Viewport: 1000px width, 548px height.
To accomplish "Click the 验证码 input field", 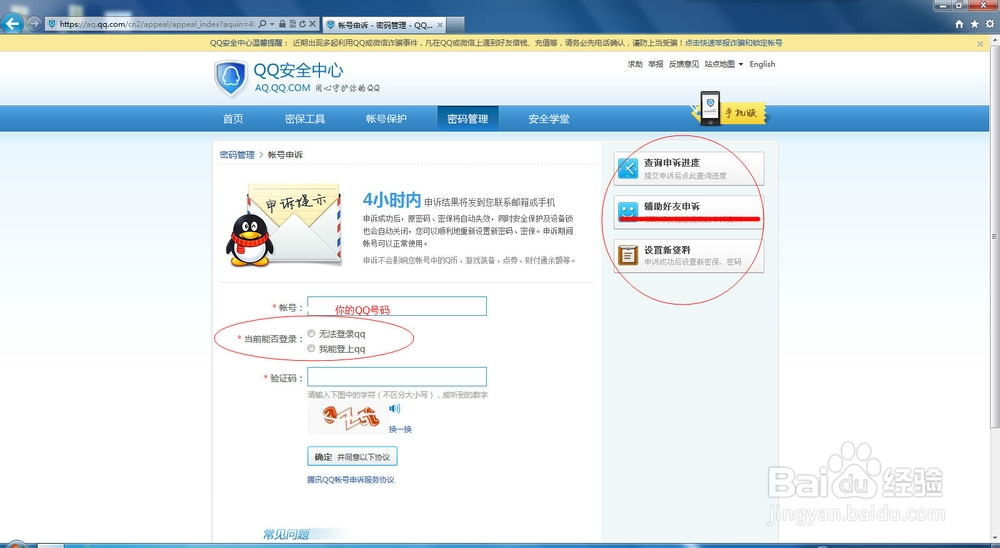I will [x=397, y=377].
